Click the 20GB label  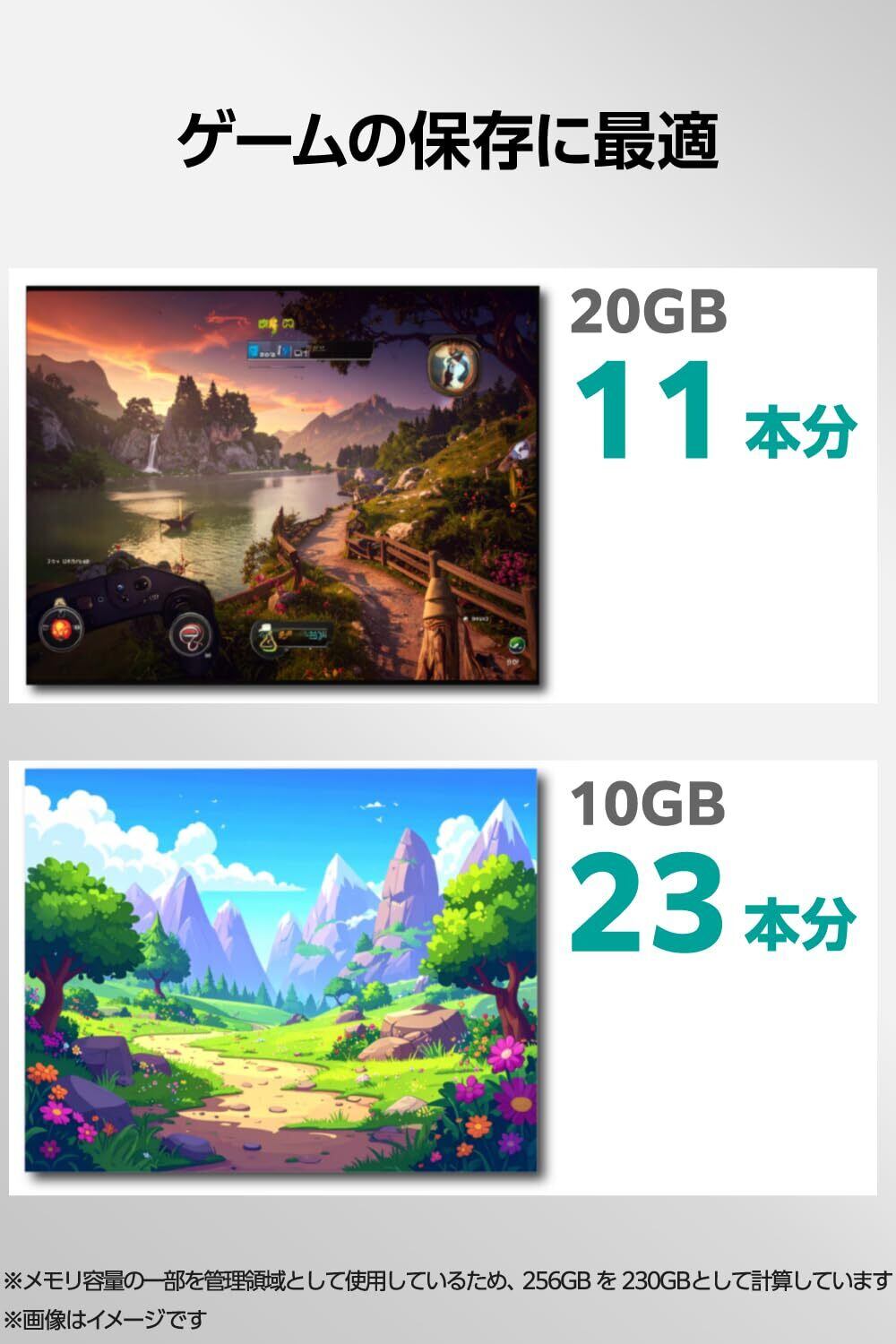pyautogui.click(x=648, y=312)
